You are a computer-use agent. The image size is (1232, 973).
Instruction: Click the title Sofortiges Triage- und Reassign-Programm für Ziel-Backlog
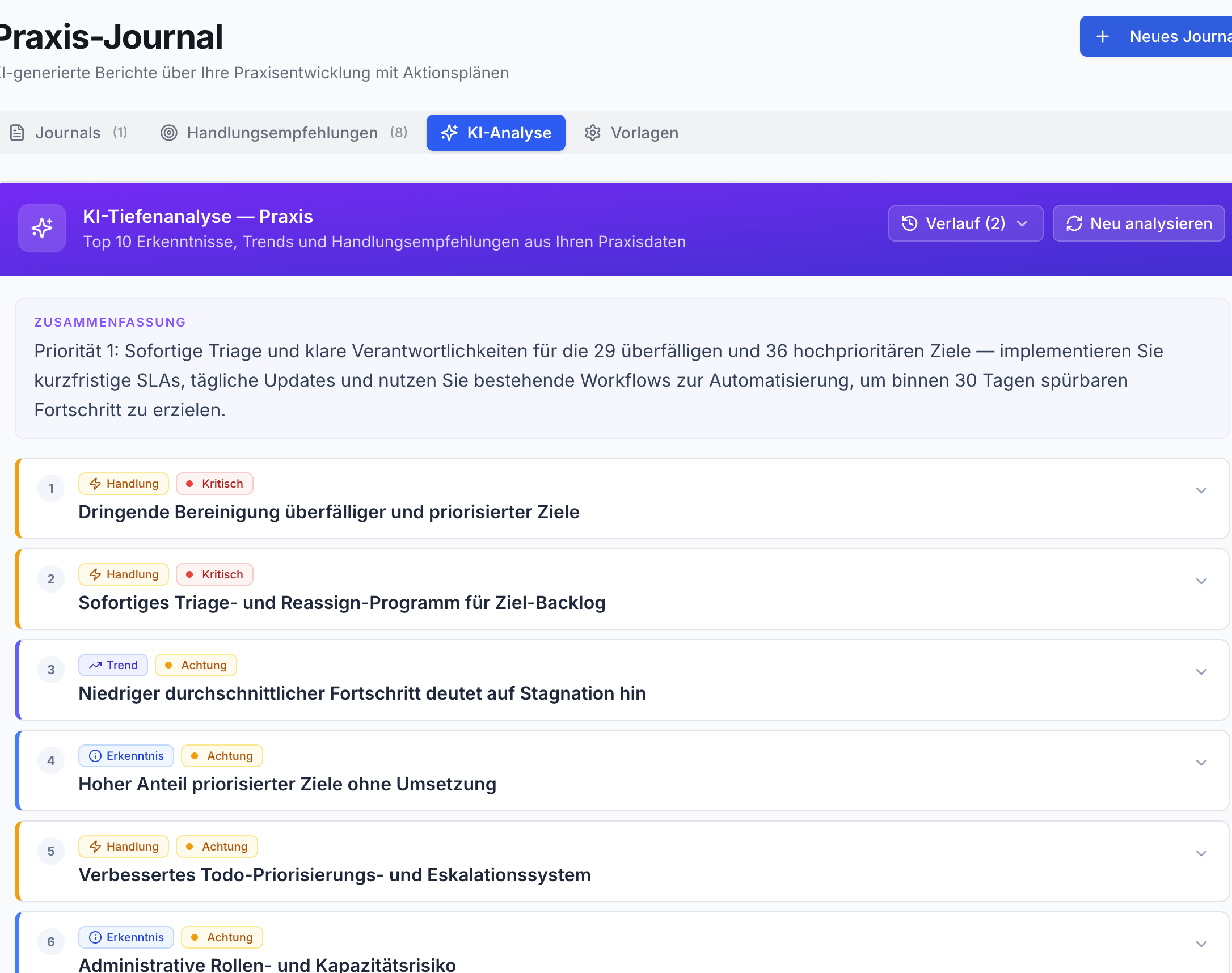pos(342,602)
